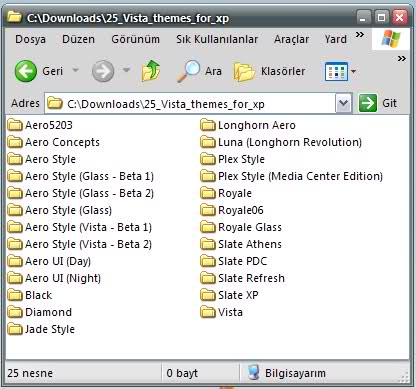Minimize the Explorer window
Viewport: 416px width, 389px height.
pos(364,17)
